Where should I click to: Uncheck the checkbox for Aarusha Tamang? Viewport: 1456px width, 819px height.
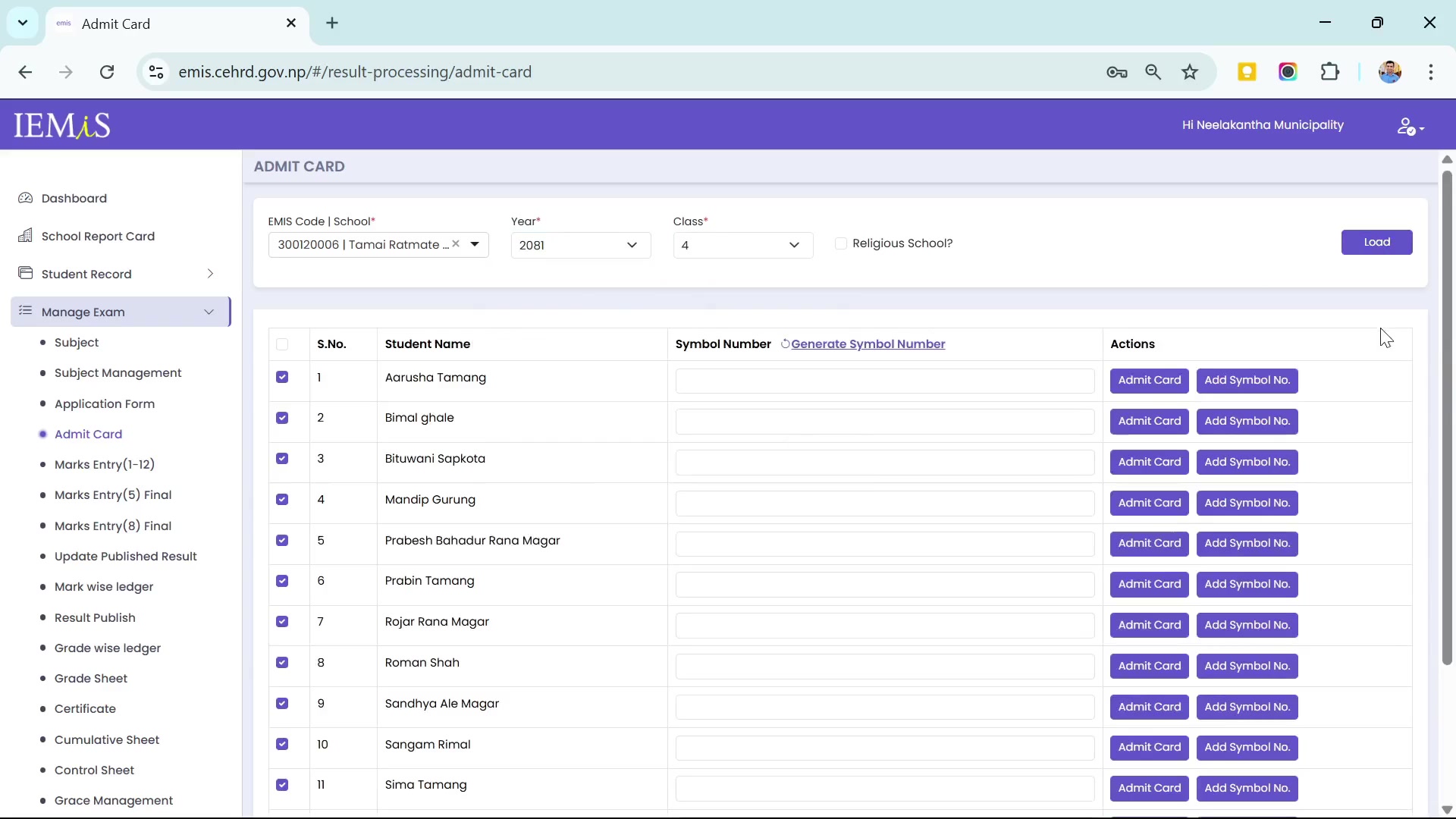[282, 378]
